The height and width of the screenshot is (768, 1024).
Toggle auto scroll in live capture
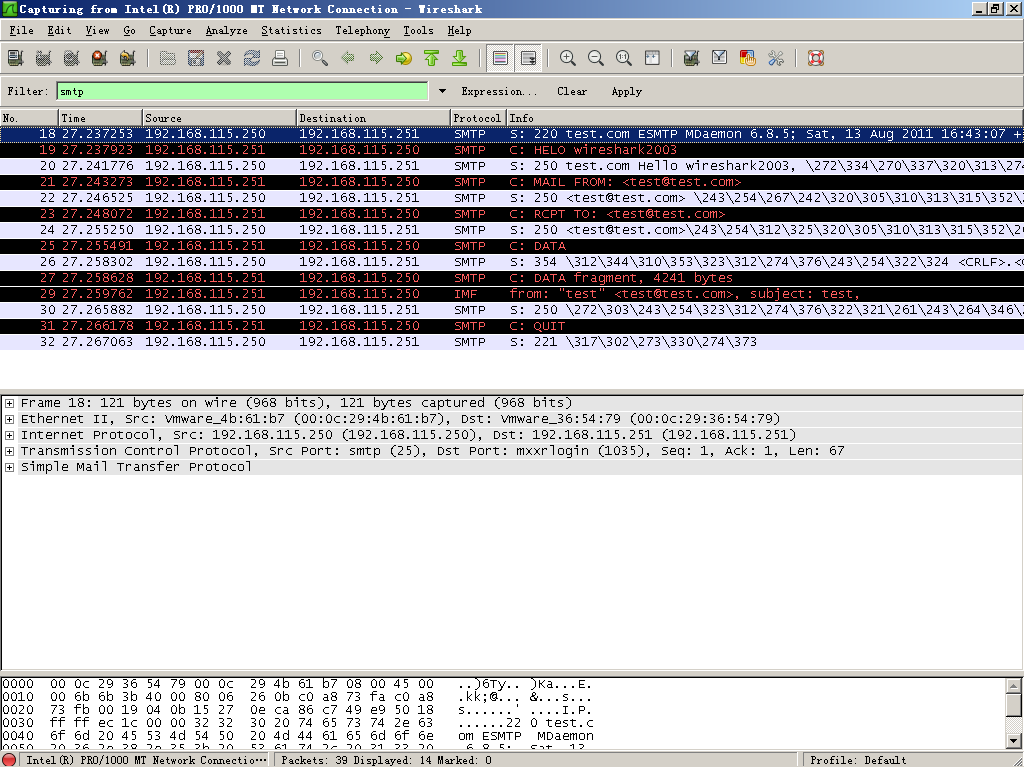click(x=528, y=58)
